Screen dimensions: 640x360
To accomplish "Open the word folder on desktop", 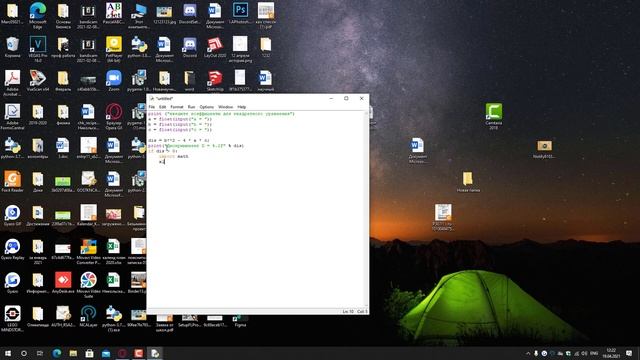I will (189, 80).
